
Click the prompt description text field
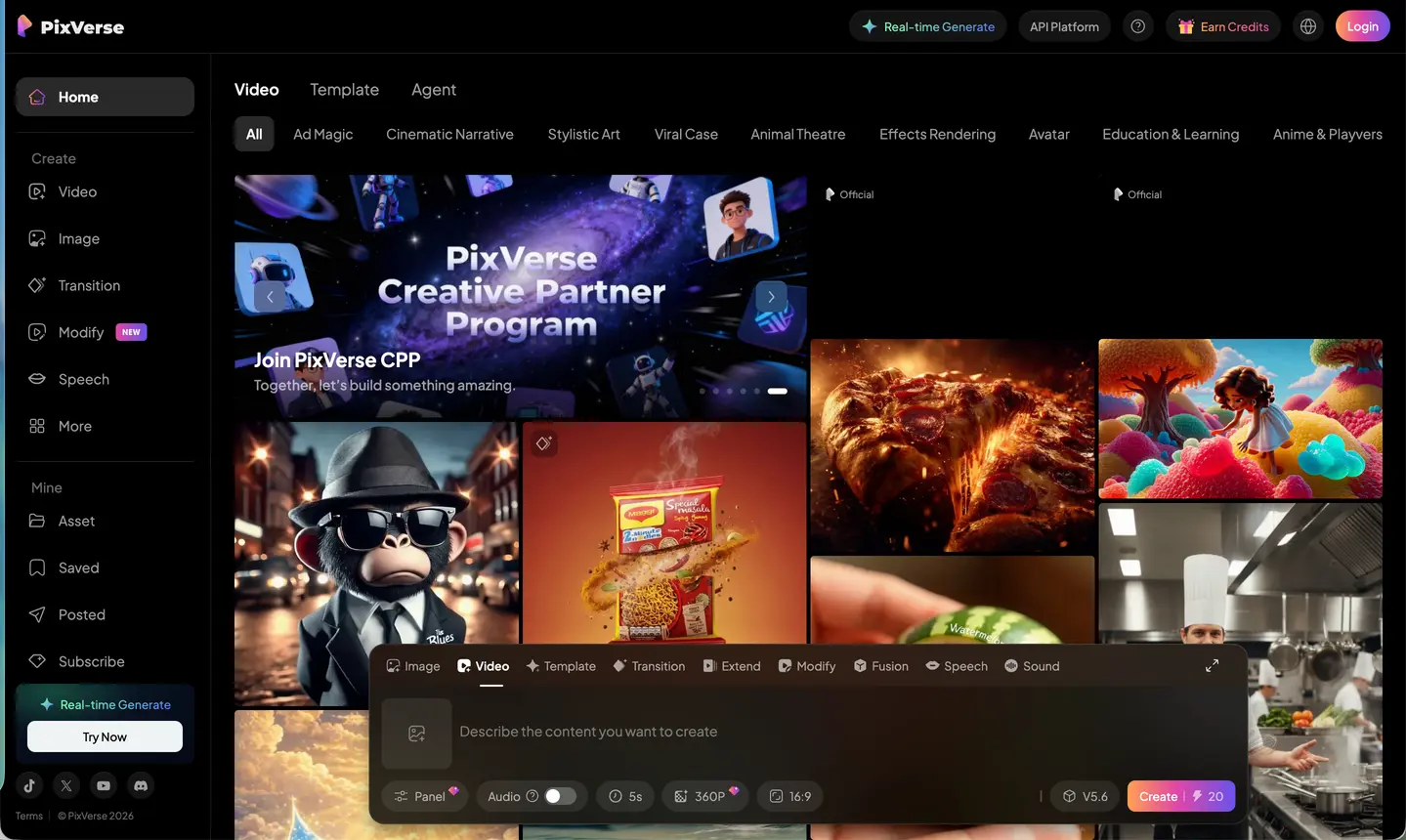(782, 732)
